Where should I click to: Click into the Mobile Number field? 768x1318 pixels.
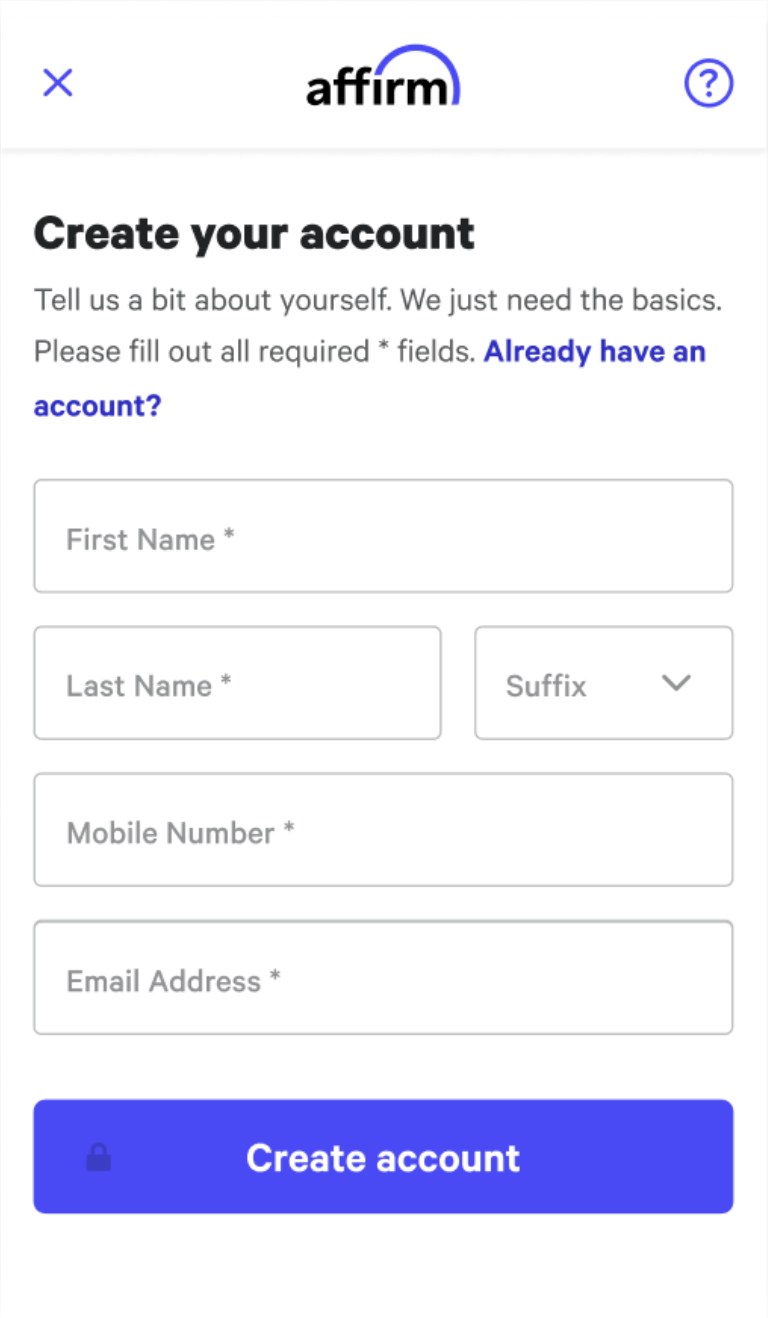pyautogui.click(x=383, y=830)
